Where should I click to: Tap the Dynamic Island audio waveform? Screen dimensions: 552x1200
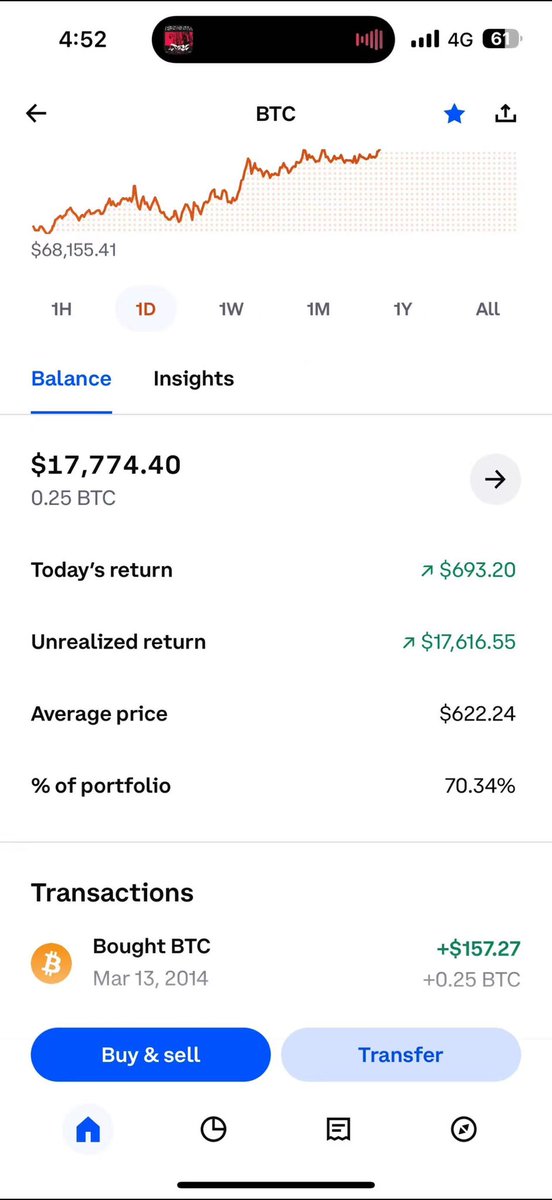point(370,40)
